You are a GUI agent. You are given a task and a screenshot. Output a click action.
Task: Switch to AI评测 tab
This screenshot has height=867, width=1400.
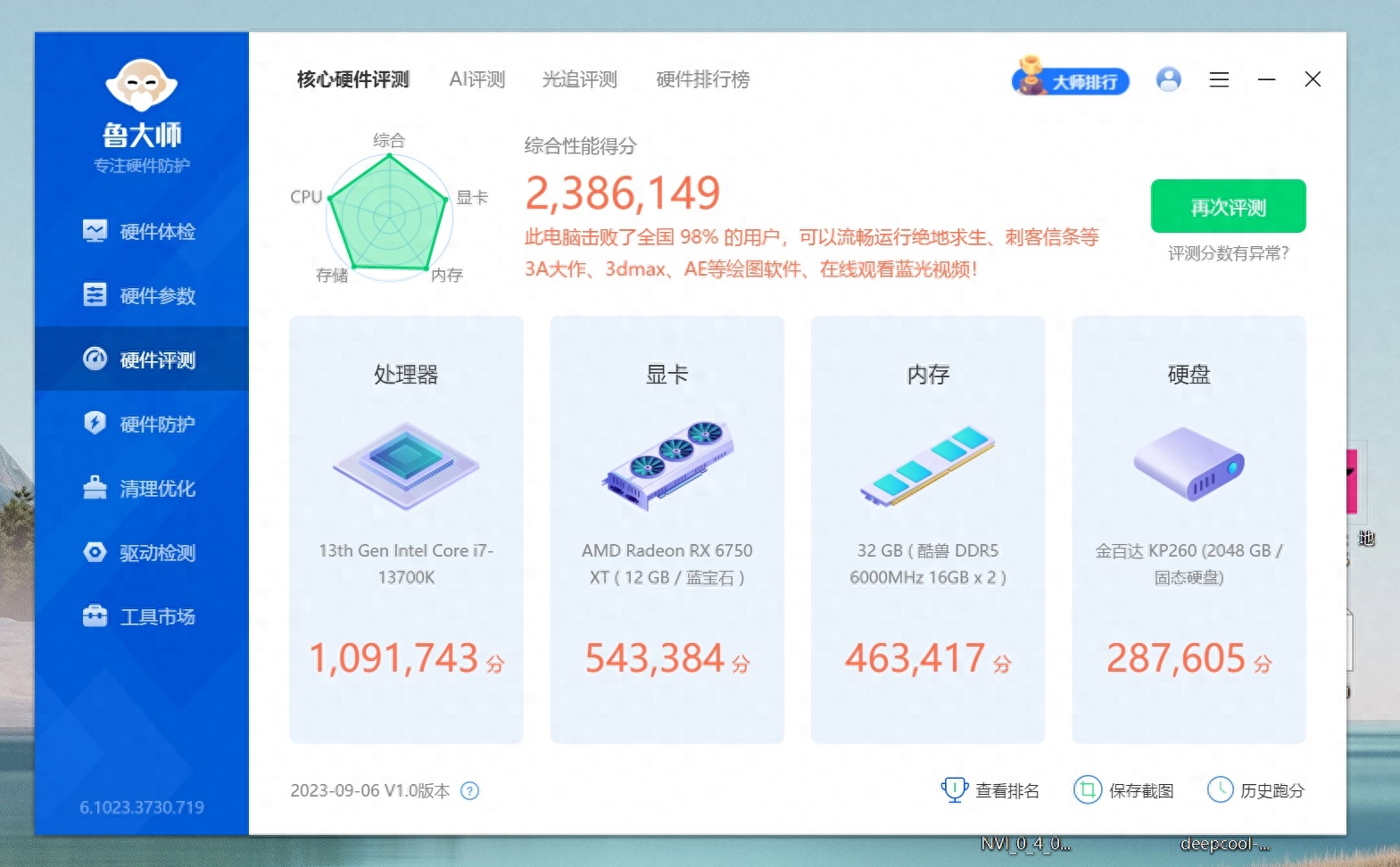click(x=476, y=79)
